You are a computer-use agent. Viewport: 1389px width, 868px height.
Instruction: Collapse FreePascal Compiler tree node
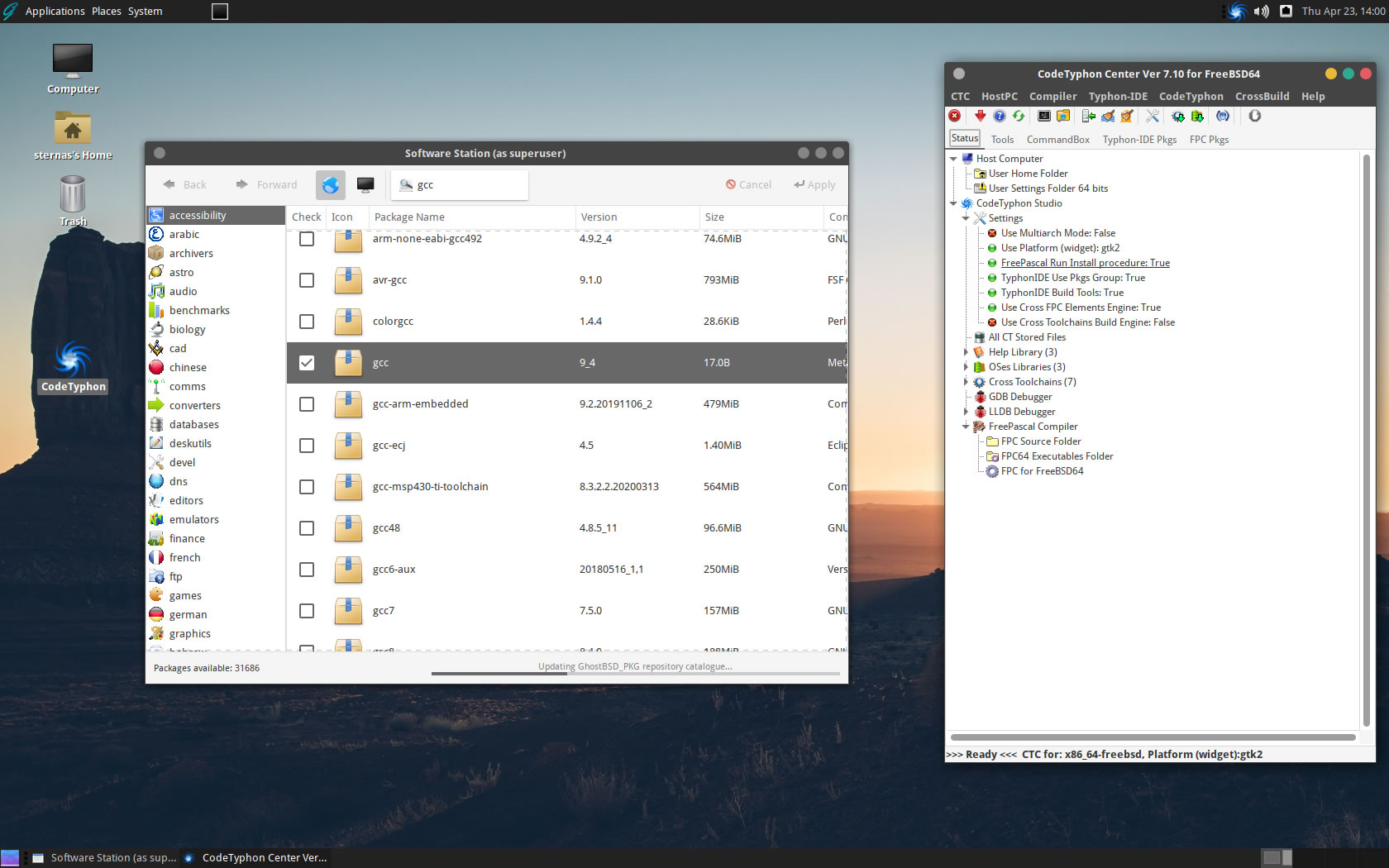(966, 427)
